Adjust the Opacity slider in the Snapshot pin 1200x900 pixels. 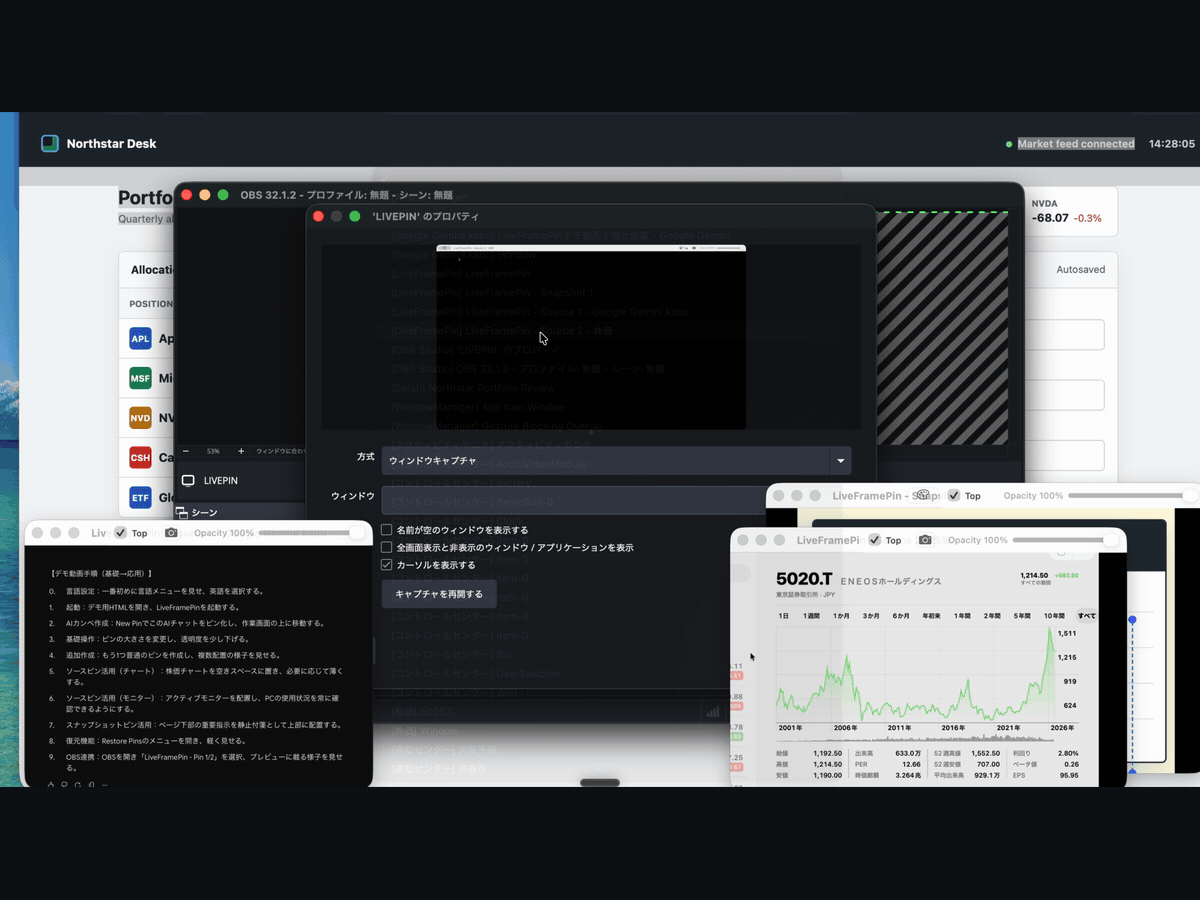[x=1132, y=495]
